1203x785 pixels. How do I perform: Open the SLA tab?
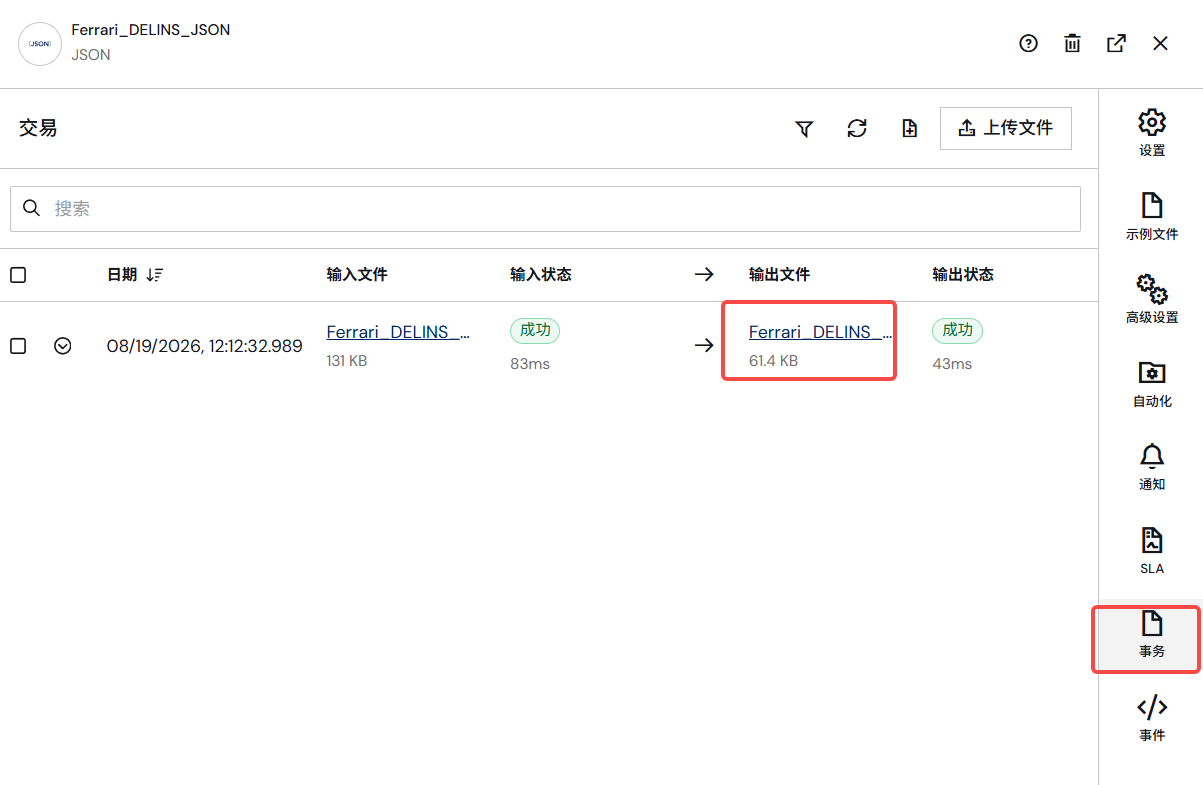click(1152, 551)
